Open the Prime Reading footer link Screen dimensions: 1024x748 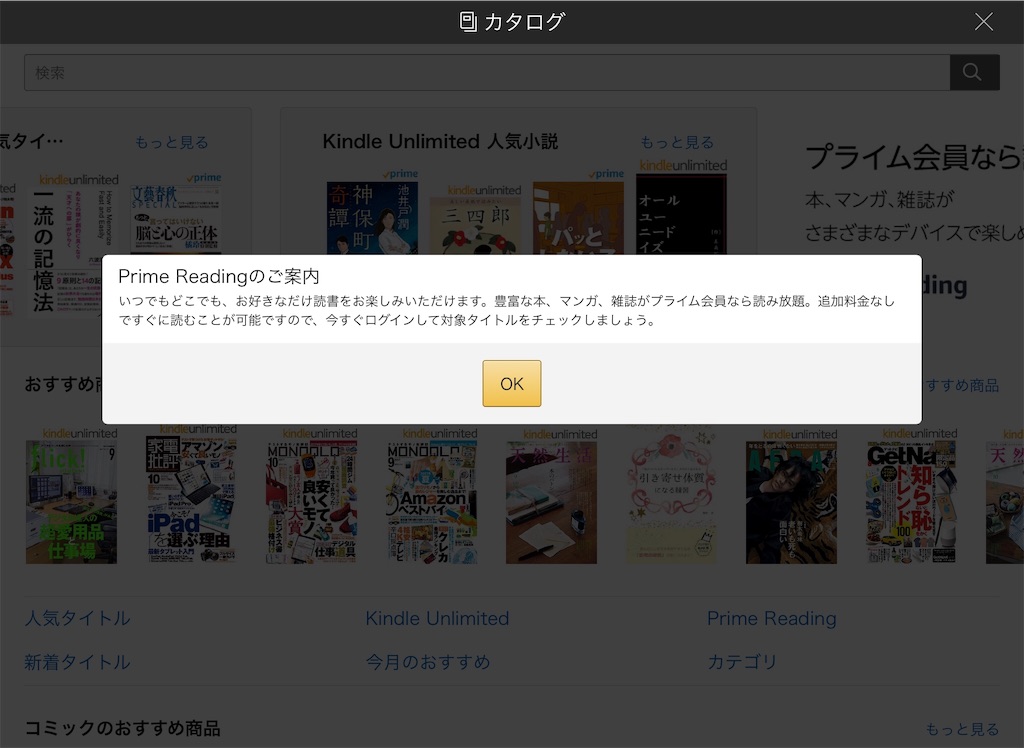[x=771, y=619]
